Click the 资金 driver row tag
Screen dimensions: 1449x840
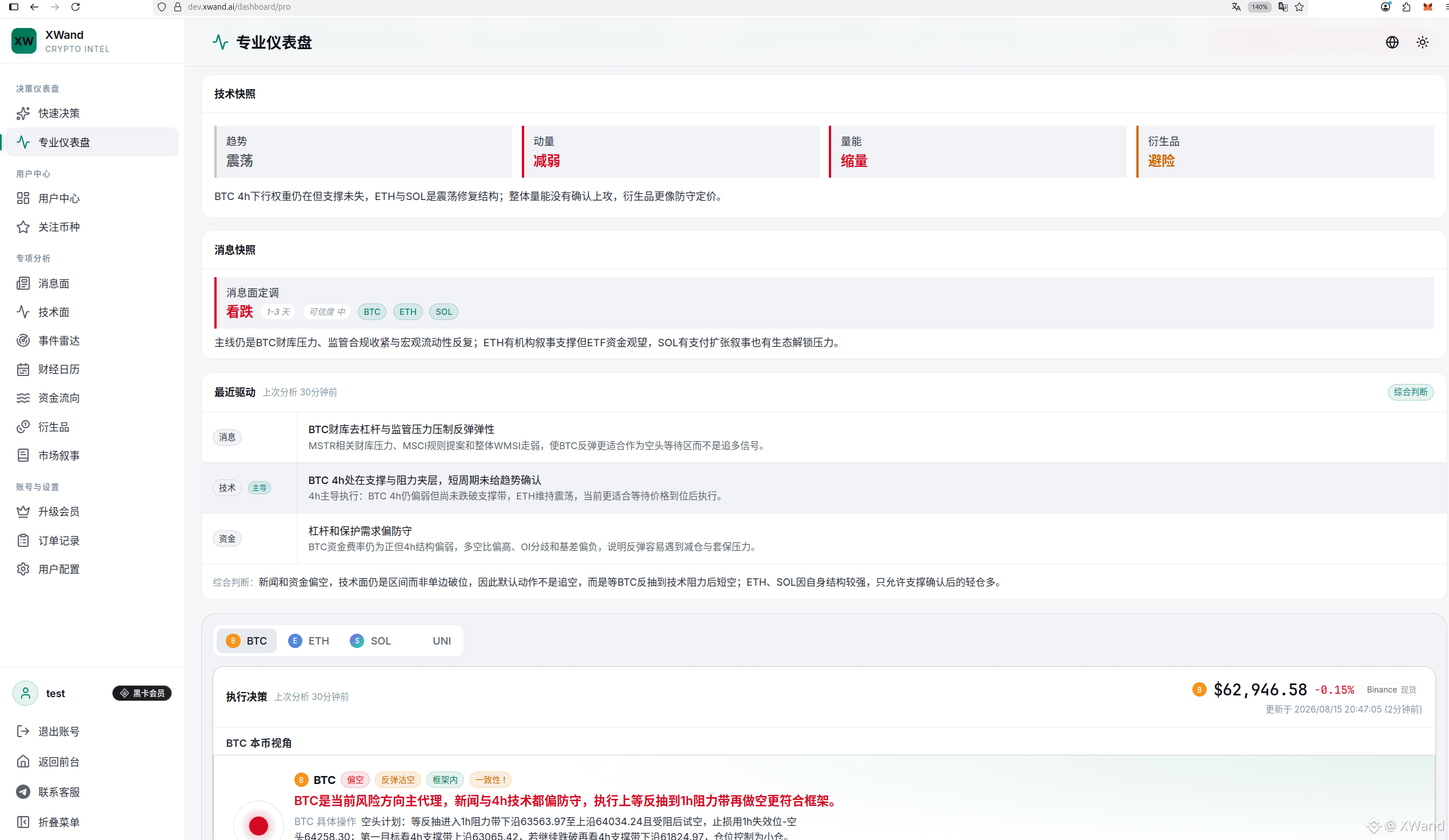pyautogui.click(x=227, y=539)
